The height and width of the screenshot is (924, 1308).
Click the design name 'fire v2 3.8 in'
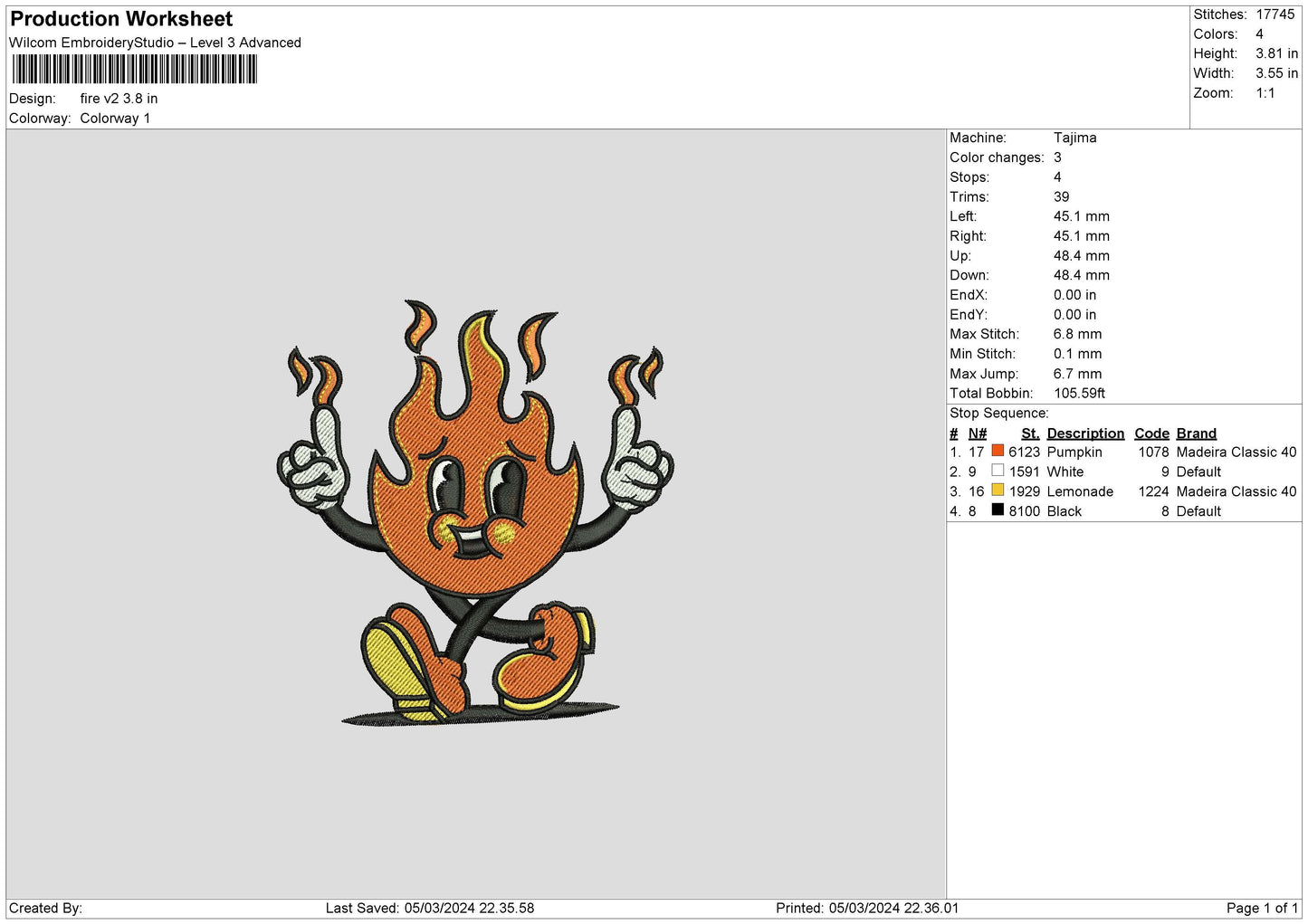click(x=119, y=99)
